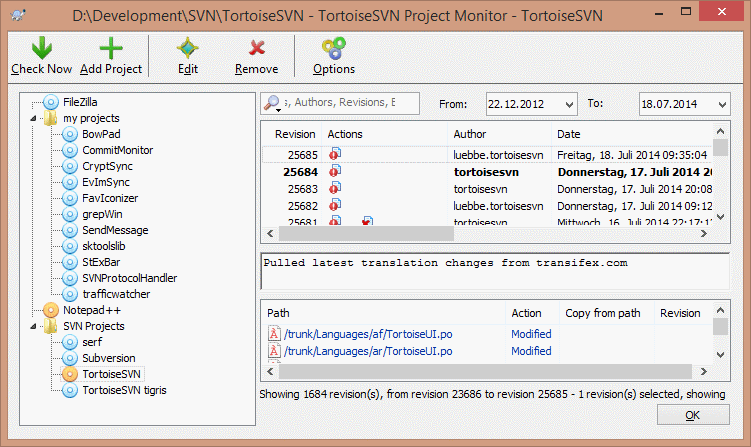
Task: Select revision 25685 row
Action: tap(488, 155)
